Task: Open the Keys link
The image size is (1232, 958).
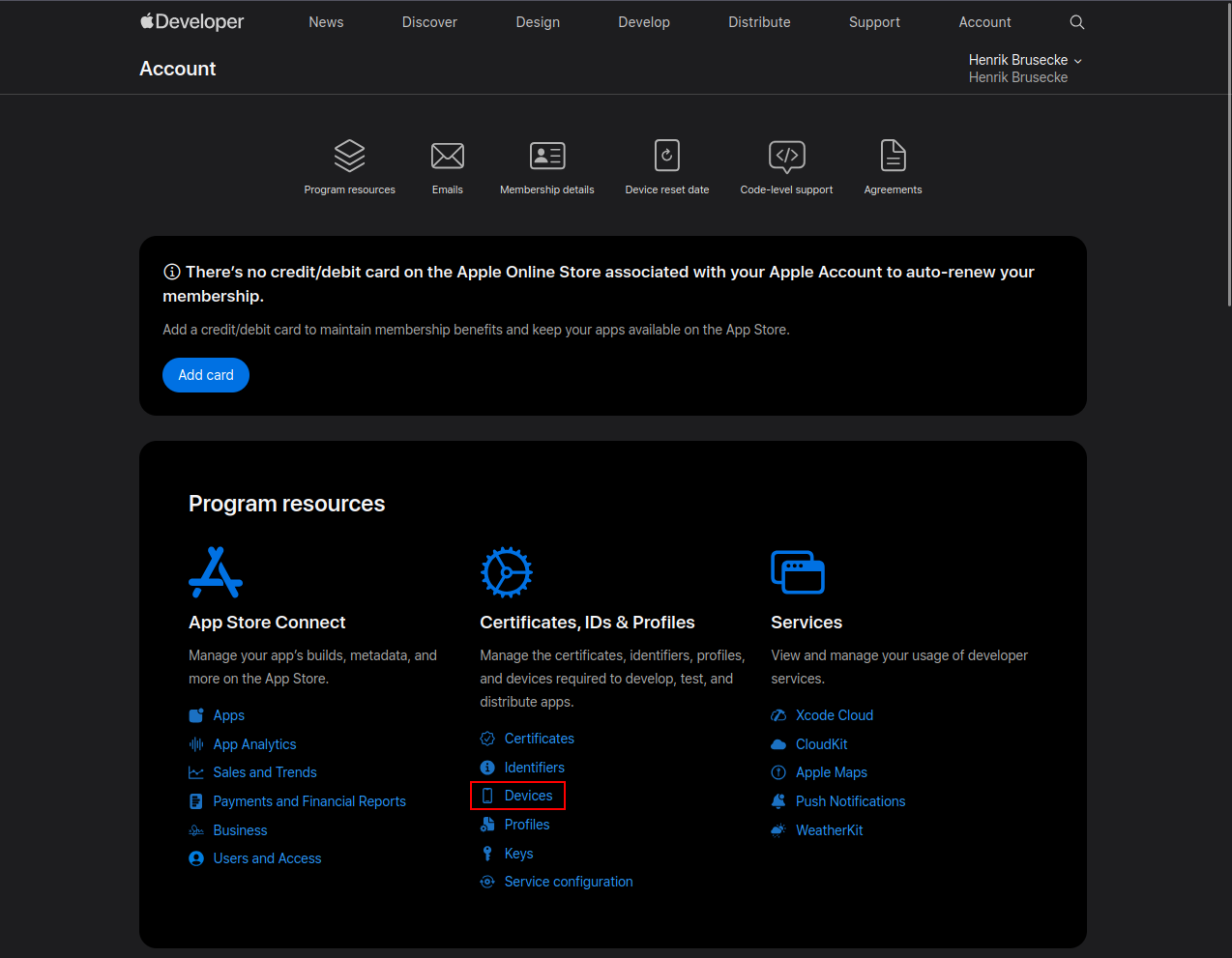Action: pos(519,854)
